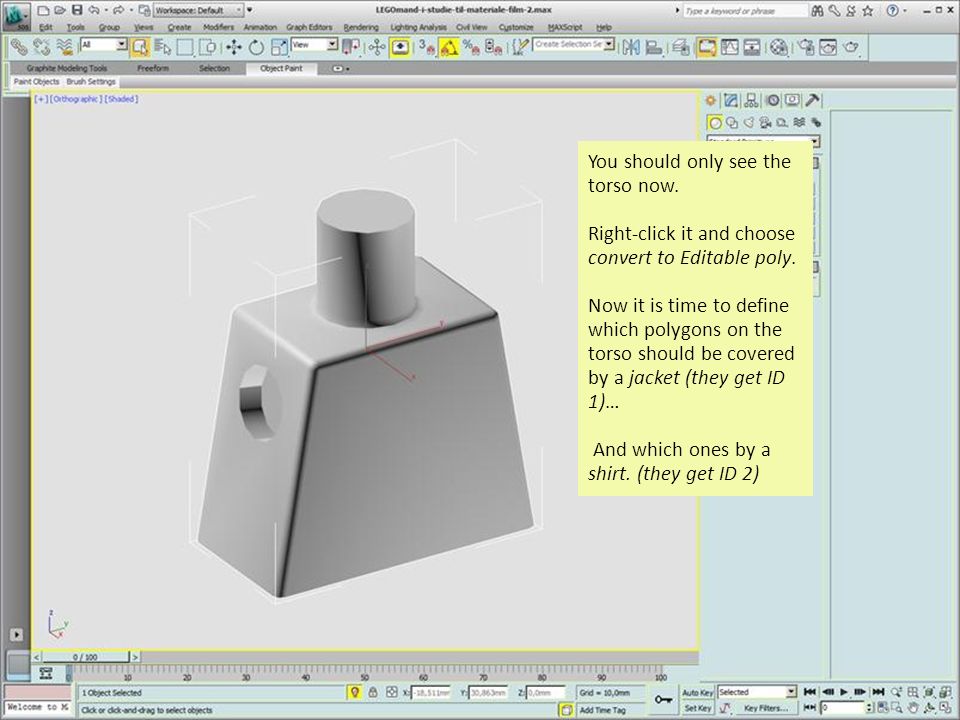Click the Unlink Selection icon

coord(42,47)
